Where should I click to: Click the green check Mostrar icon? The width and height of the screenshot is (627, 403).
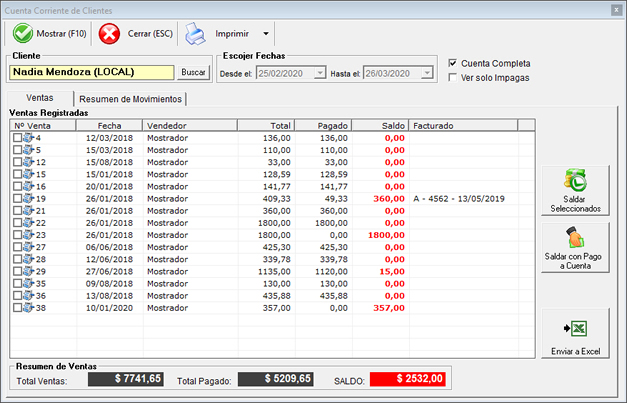pyautogui.click(x=23, y=34)
